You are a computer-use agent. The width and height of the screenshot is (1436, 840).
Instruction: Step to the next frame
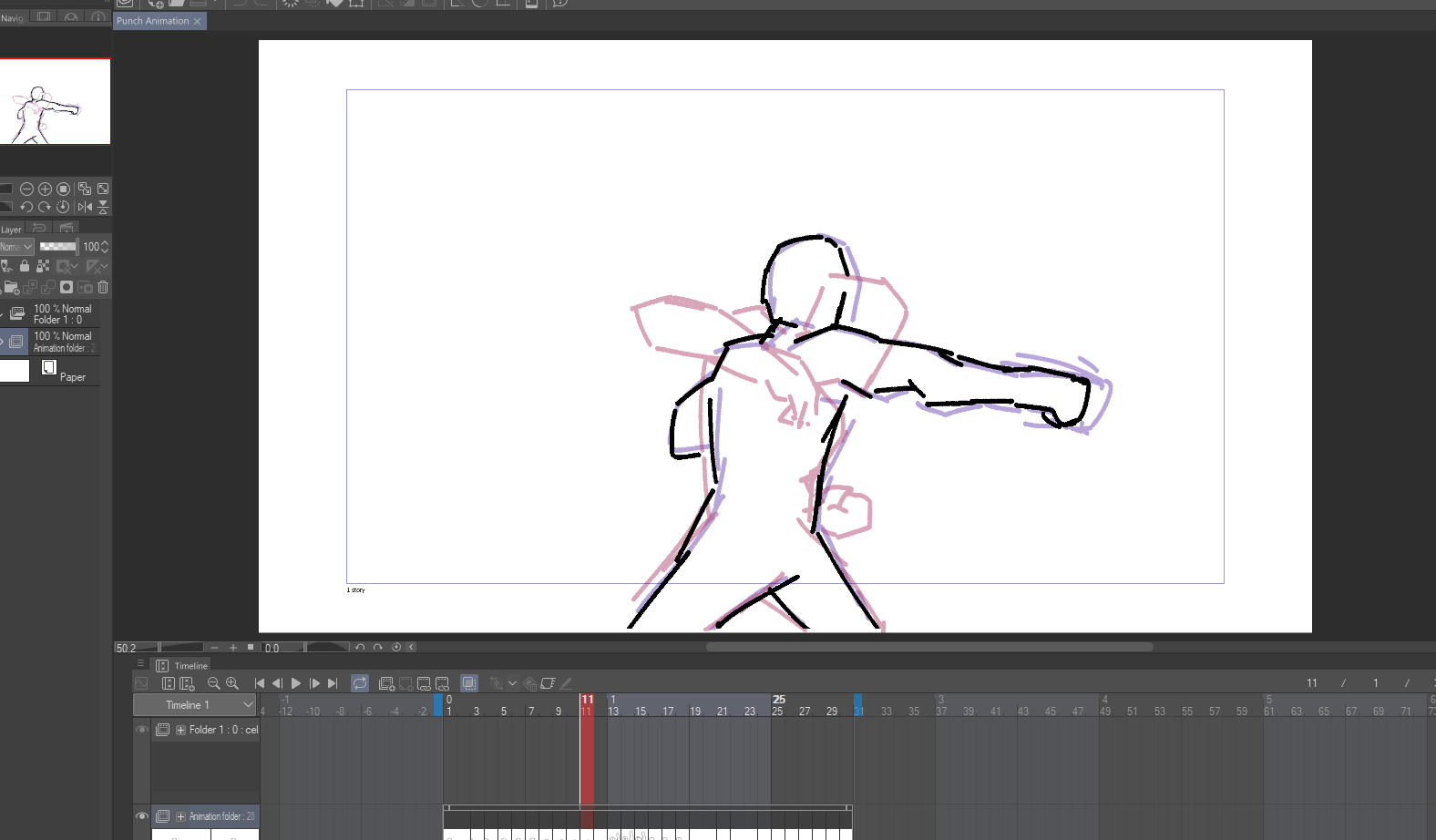click(314, 683)
